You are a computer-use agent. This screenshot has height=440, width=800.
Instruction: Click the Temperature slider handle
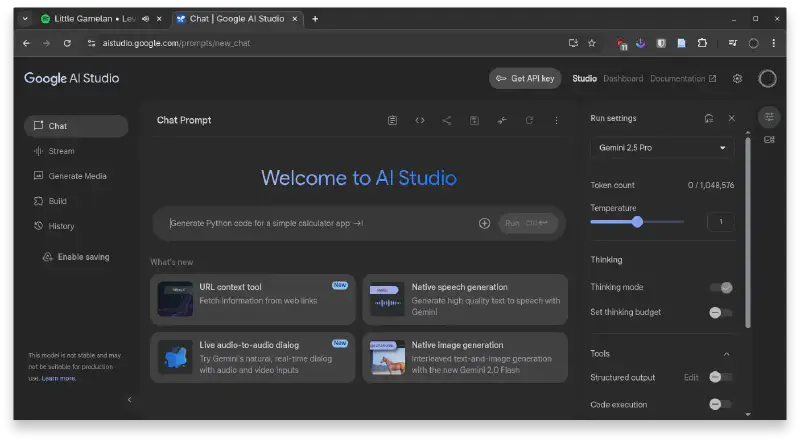(637, 222)
